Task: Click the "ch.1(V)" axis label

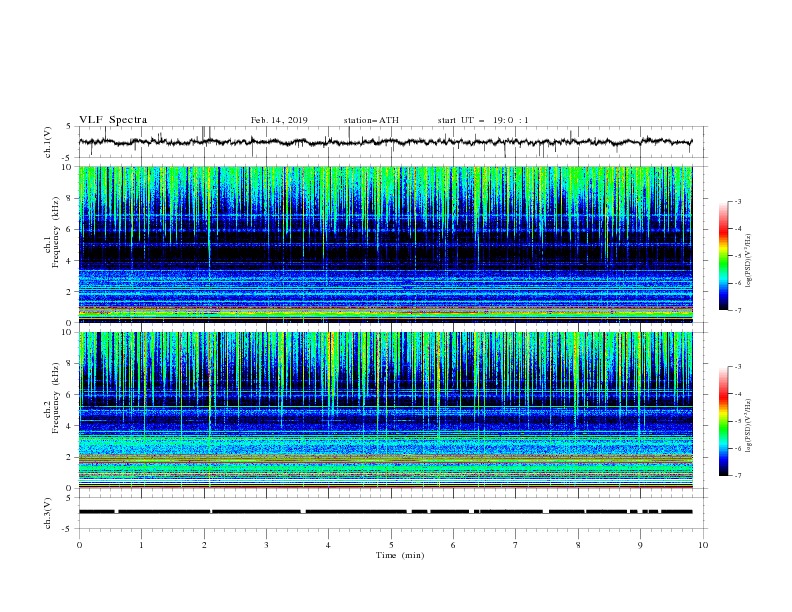Action: 48,142
